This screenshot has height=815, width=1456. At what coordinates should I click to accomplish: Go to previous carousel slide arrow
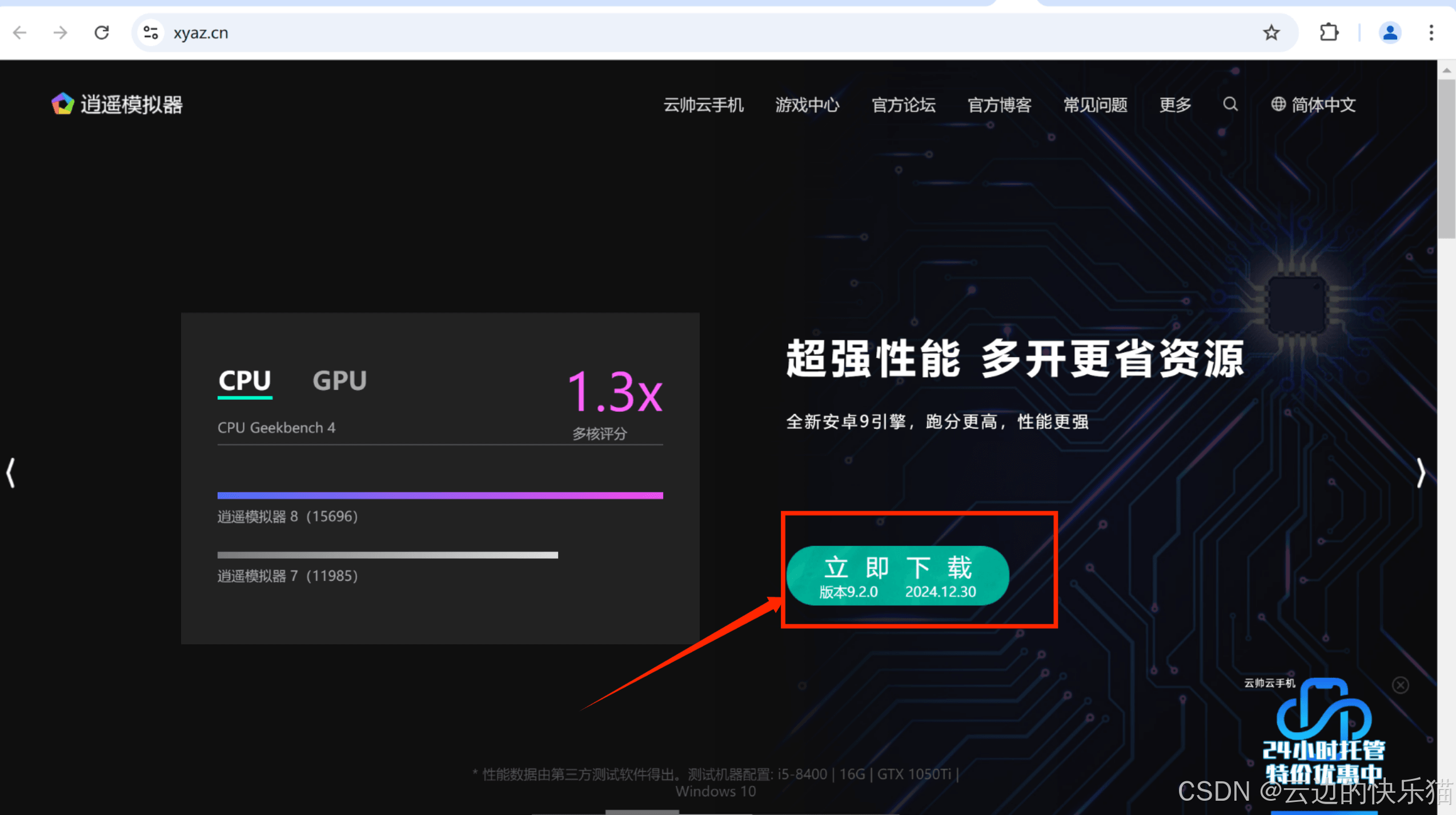tap(11, 473)
